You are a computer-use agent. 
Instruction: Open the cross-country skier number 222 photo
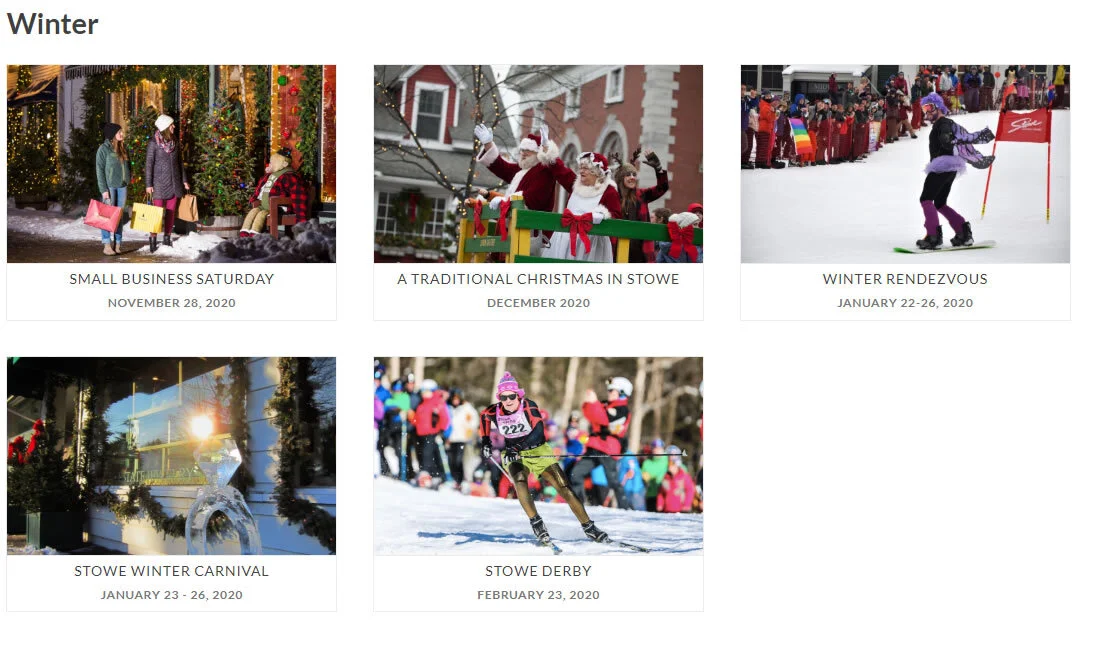click(538, 456)
